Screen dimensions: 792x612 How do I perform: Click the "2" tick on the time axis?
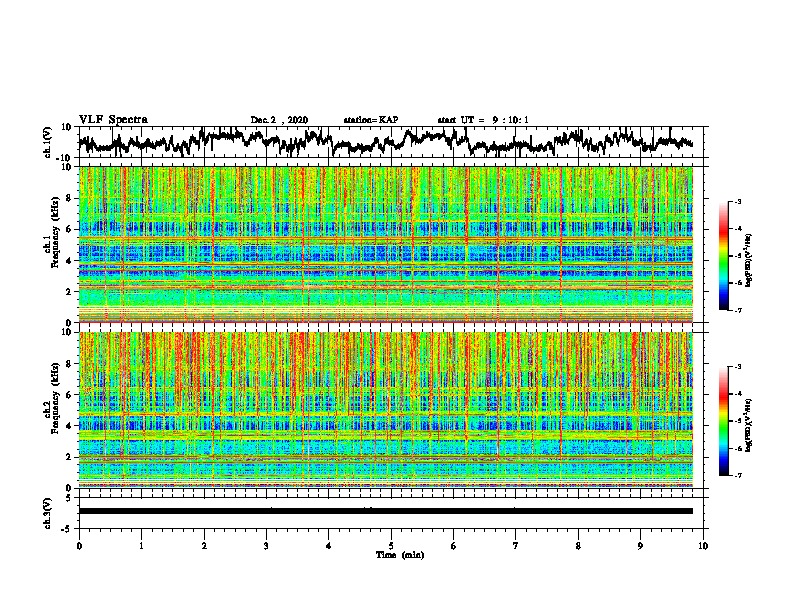click(x=204, y=546)
